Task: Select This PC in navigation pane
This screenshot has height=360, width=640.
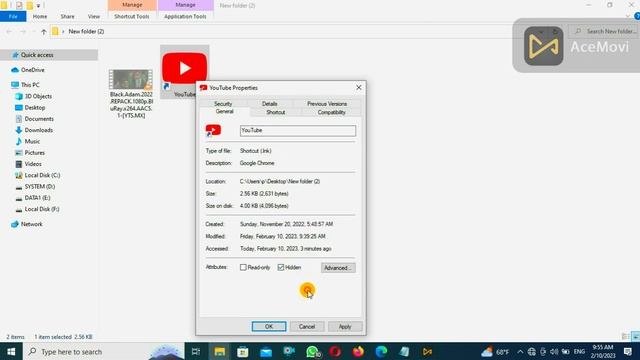Action: (x=30, y=84)
